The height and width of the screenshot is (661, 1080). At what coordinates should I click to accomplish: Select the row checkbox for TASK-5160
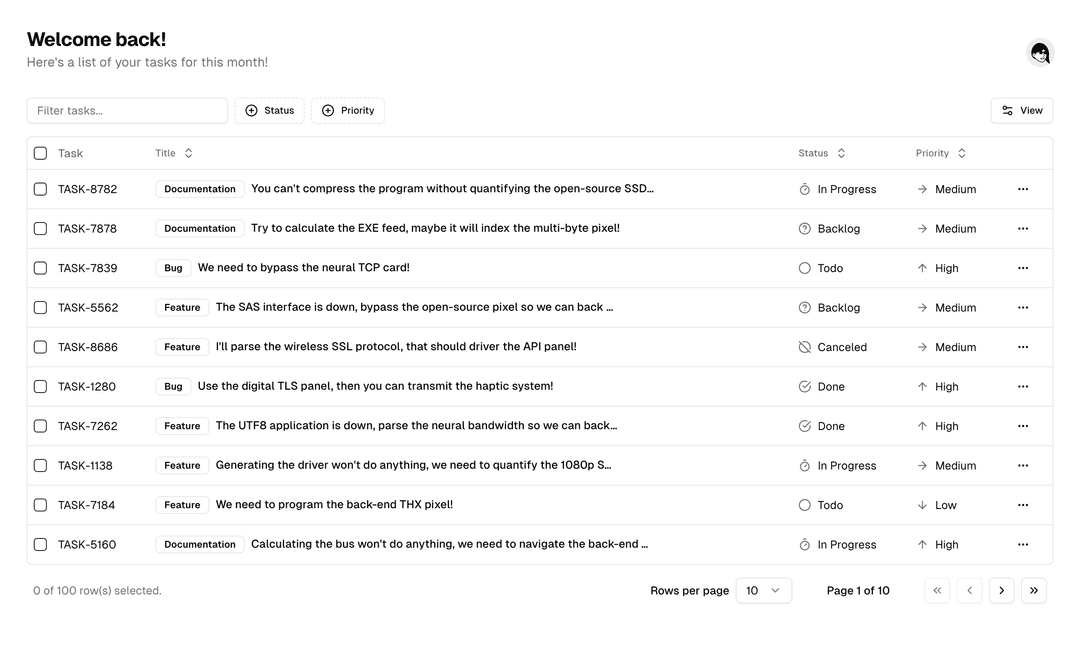[40, 544]
